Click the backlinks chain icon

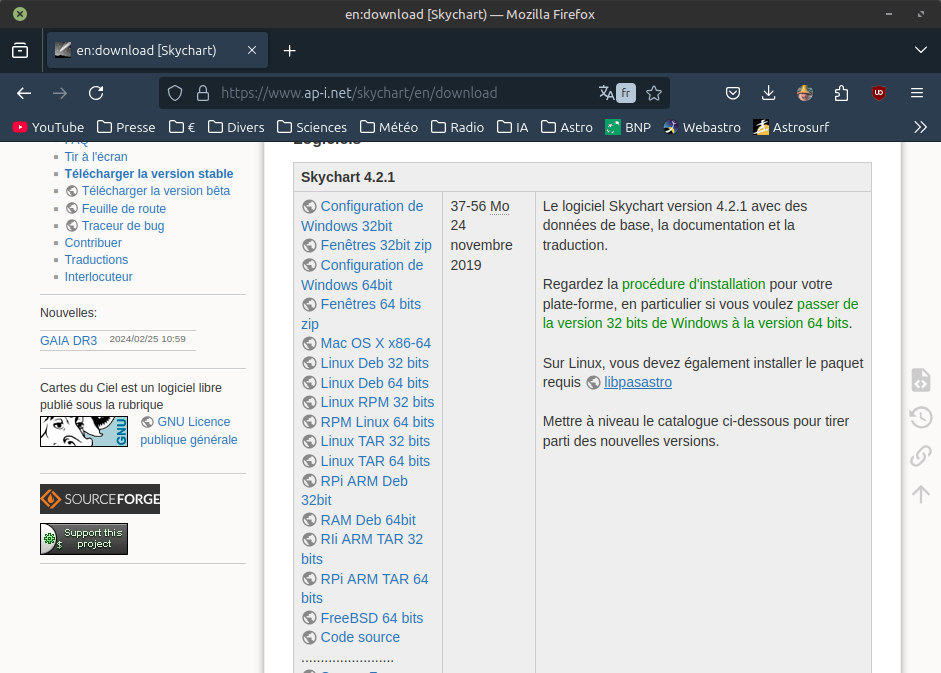(x=920, y=456)
